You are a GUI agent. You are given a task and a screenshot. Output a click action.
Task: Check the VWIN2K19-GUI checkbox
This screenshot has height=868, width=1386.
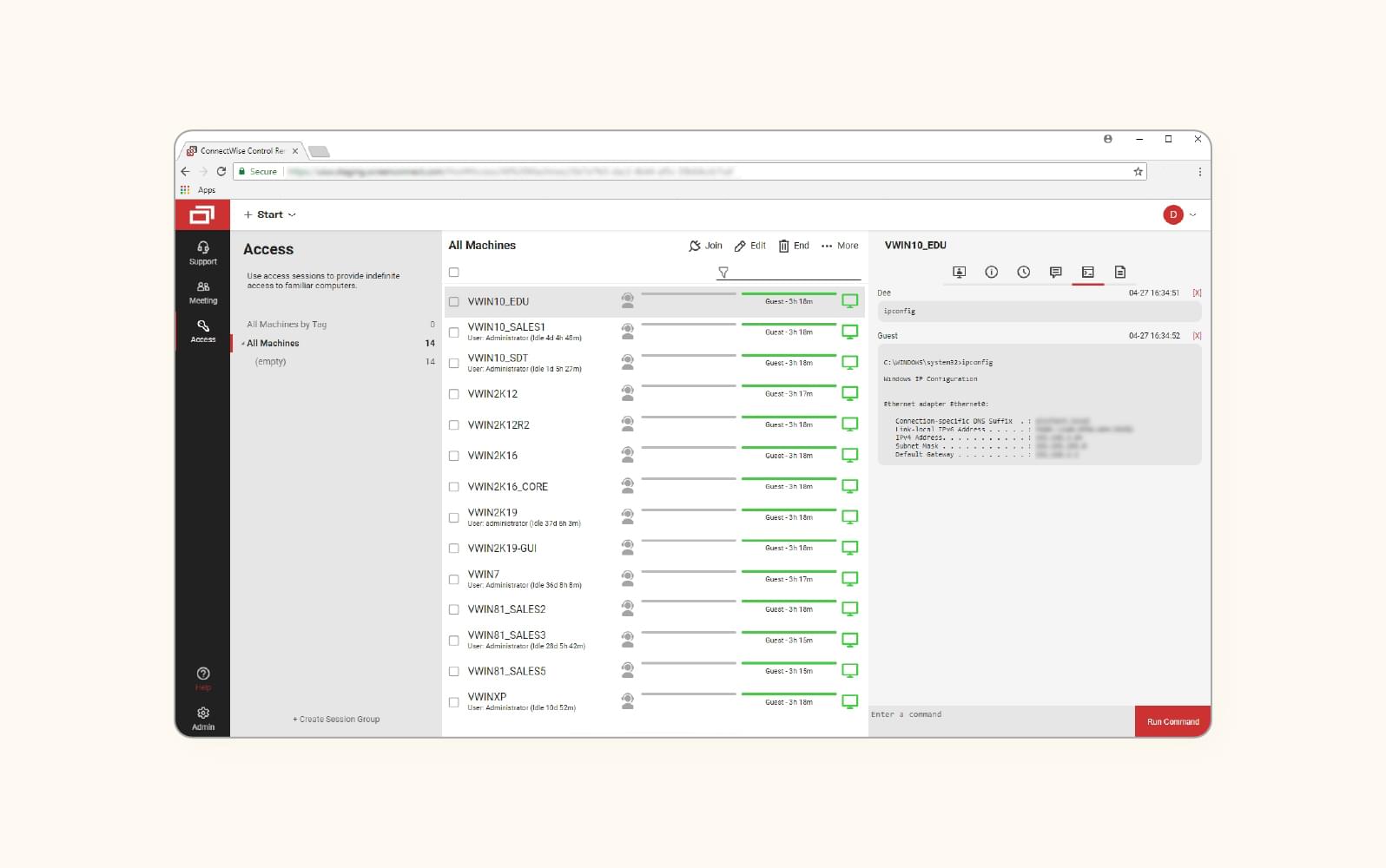pos(453,549)
